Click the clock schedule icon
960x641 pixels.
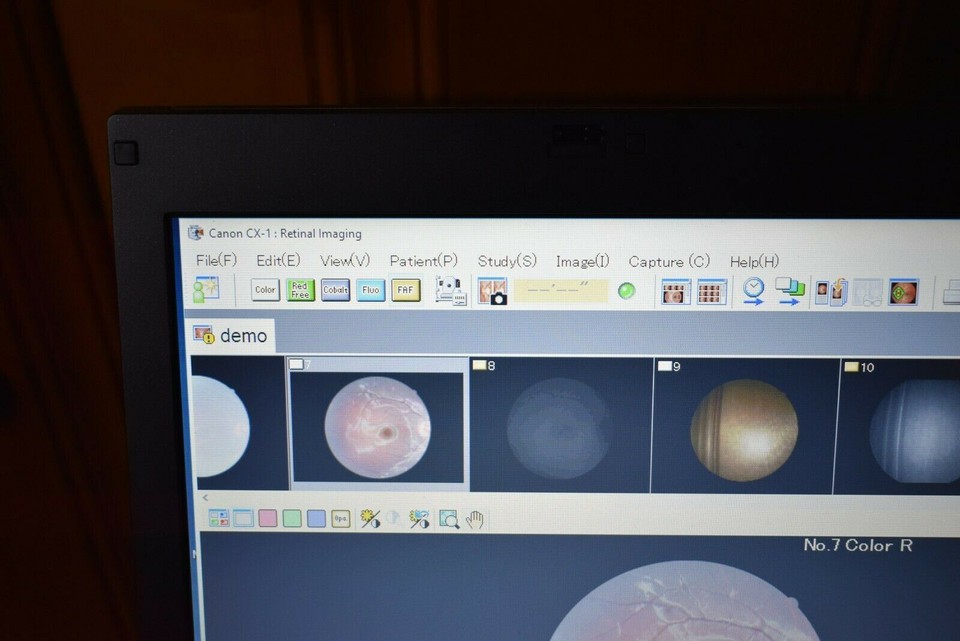click(x=754, y=290)
